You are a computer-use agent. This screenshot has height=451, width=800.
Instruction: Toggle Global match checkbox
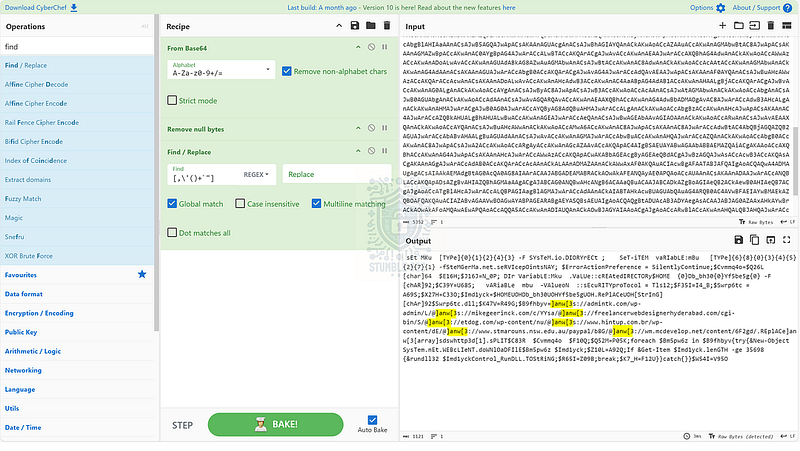coord(172,204)
